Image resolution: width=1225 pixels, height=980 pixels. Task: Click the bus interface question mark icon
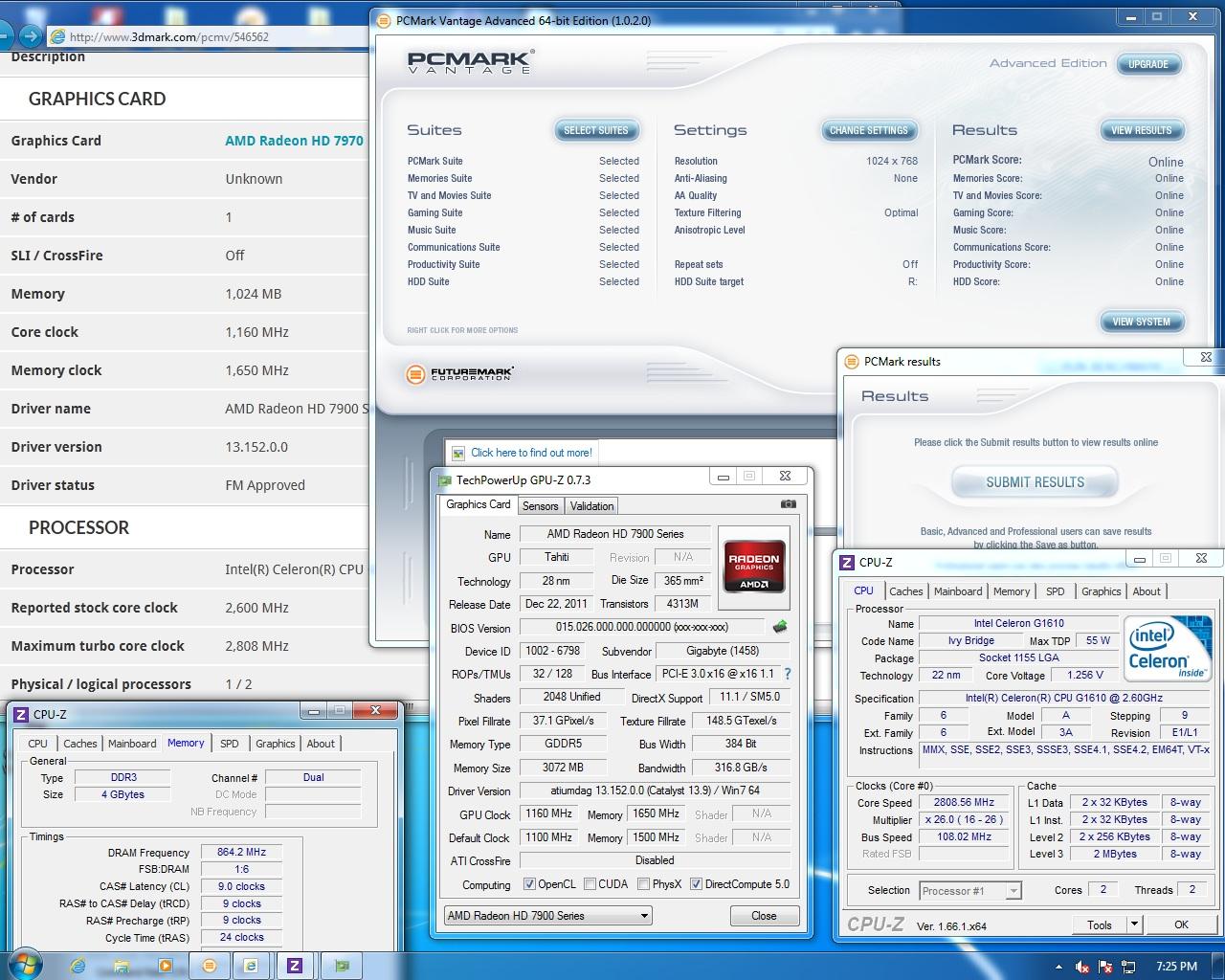click(788, 674)
